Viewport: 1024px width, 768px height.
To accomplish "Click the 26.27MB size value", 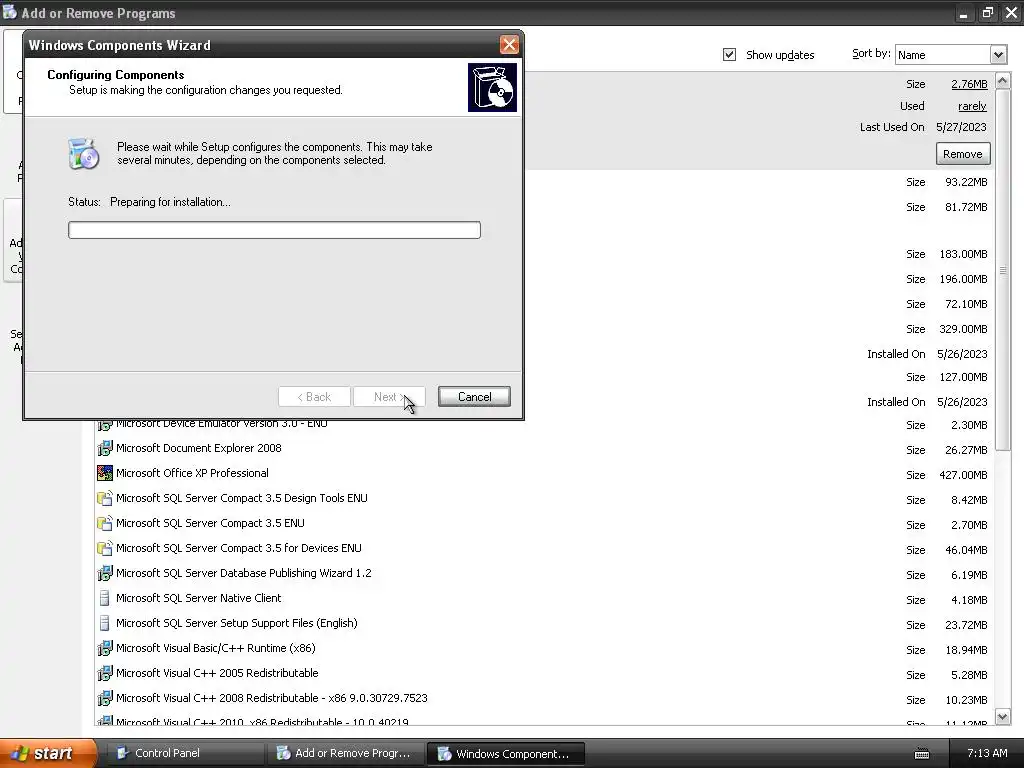I will click(x=966, y=450).
